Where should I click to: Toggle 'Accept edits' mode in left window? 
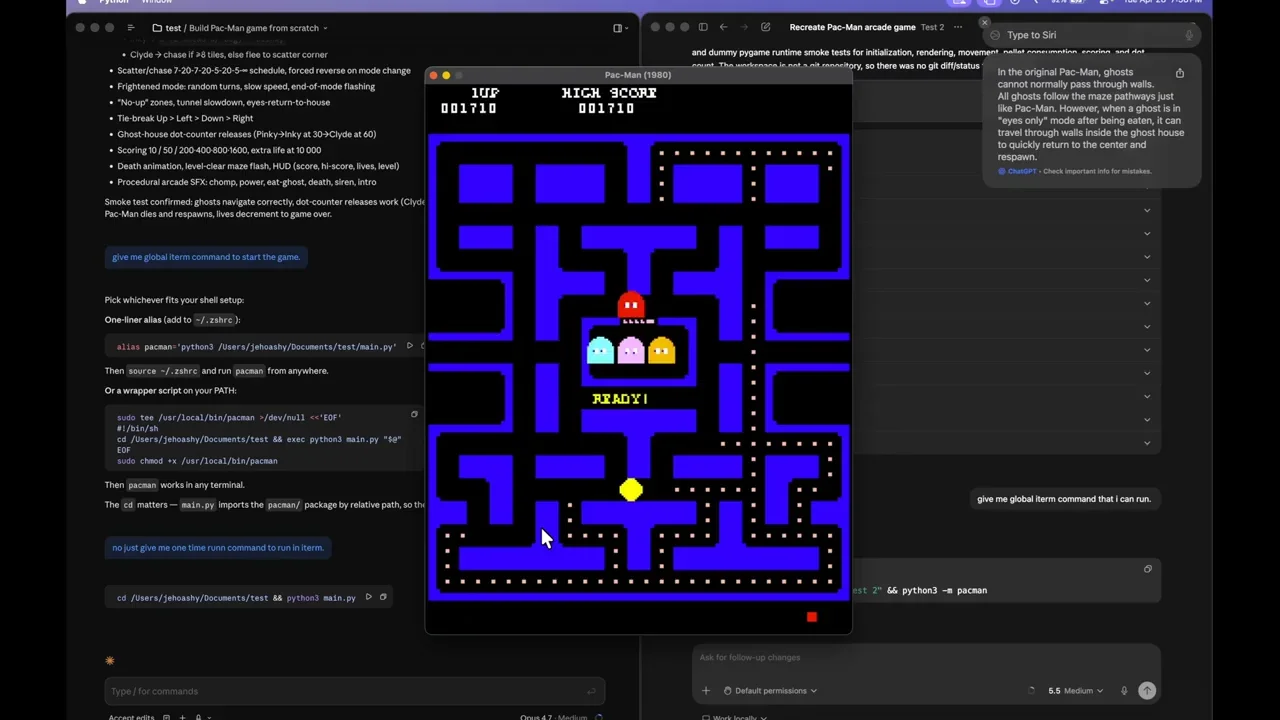coord(131,716)
